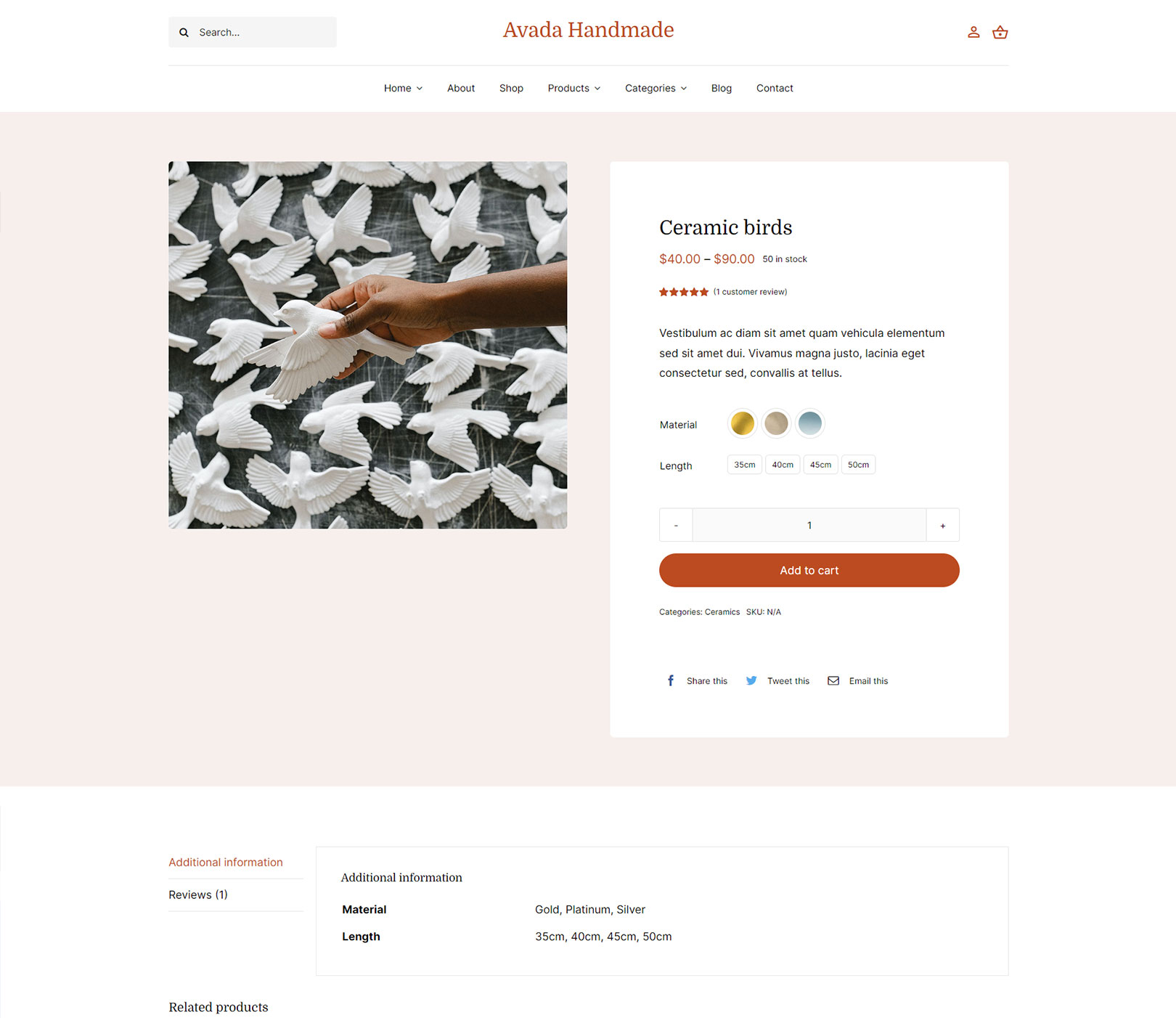Open the Blog menu item
This screenshot has width=1176, height=1018.
(721, 88)
